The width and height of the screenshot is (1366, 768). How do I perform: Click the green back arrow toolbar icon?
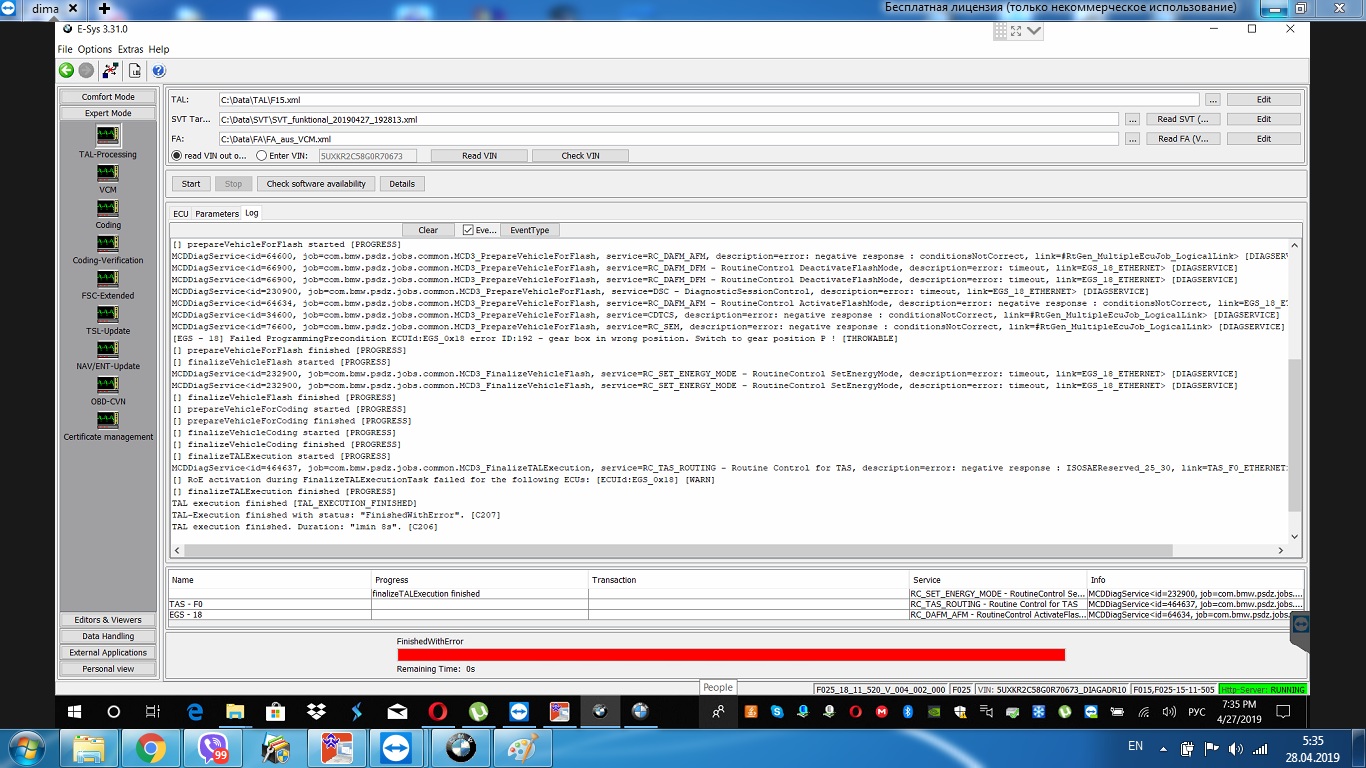[66, 70]
